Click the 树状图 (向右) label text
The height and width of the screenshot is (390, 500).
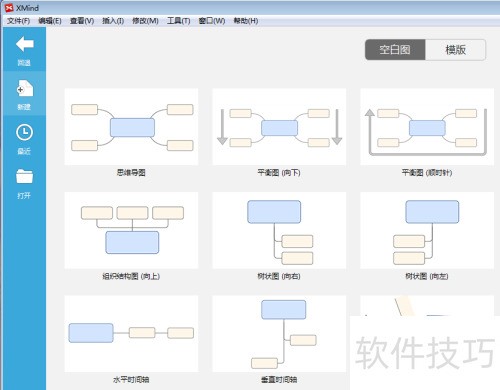pos(279,276)
